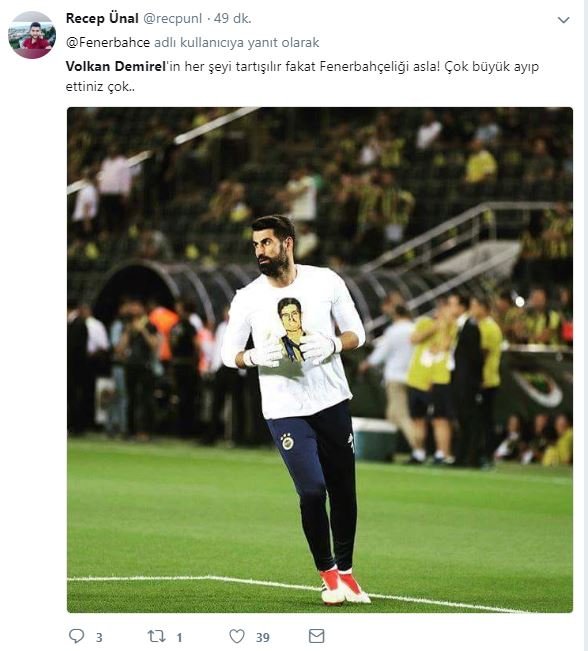Open Recep Ünal's profile avatar picture
This screenshot has height=651, width=588.
[32, 35]
